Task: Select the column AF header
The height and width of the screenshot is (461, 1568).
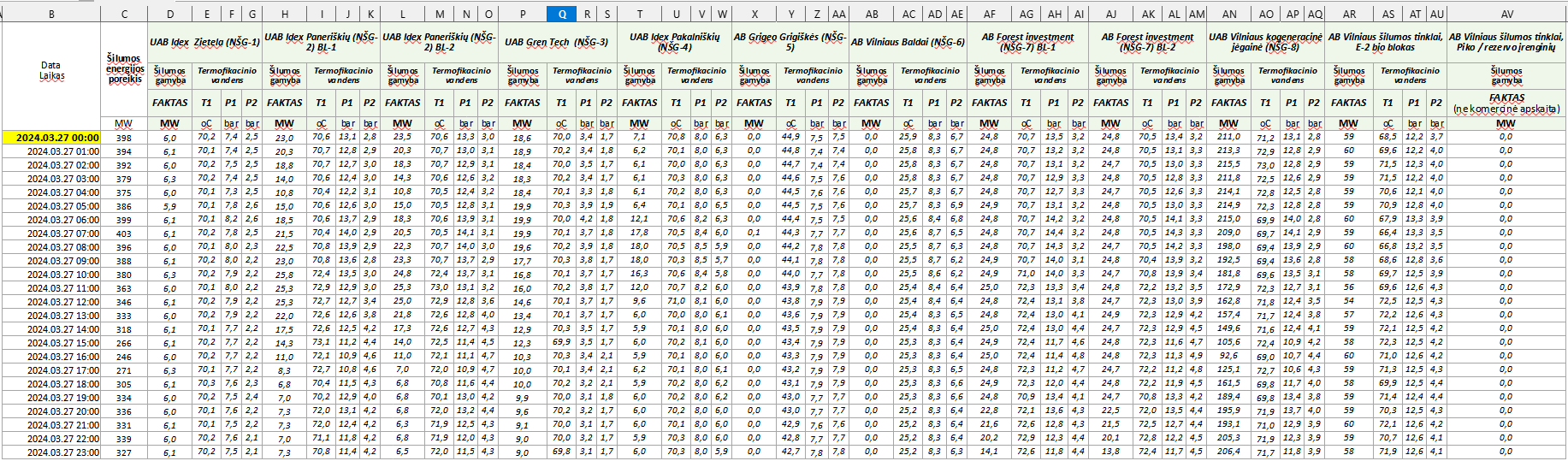Action: [990, 14]
